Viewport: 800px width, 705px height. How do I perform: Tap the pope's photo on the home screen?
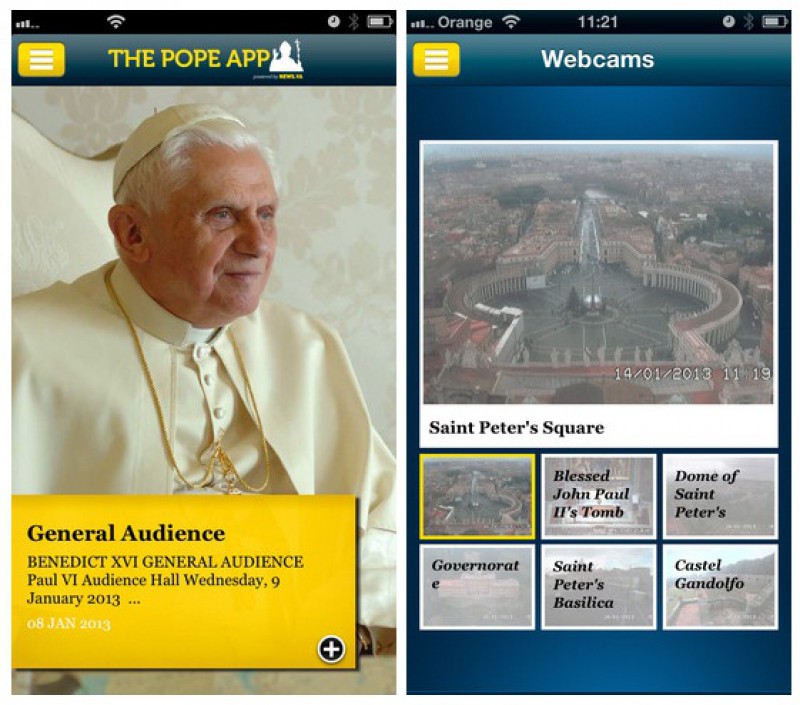204,291
